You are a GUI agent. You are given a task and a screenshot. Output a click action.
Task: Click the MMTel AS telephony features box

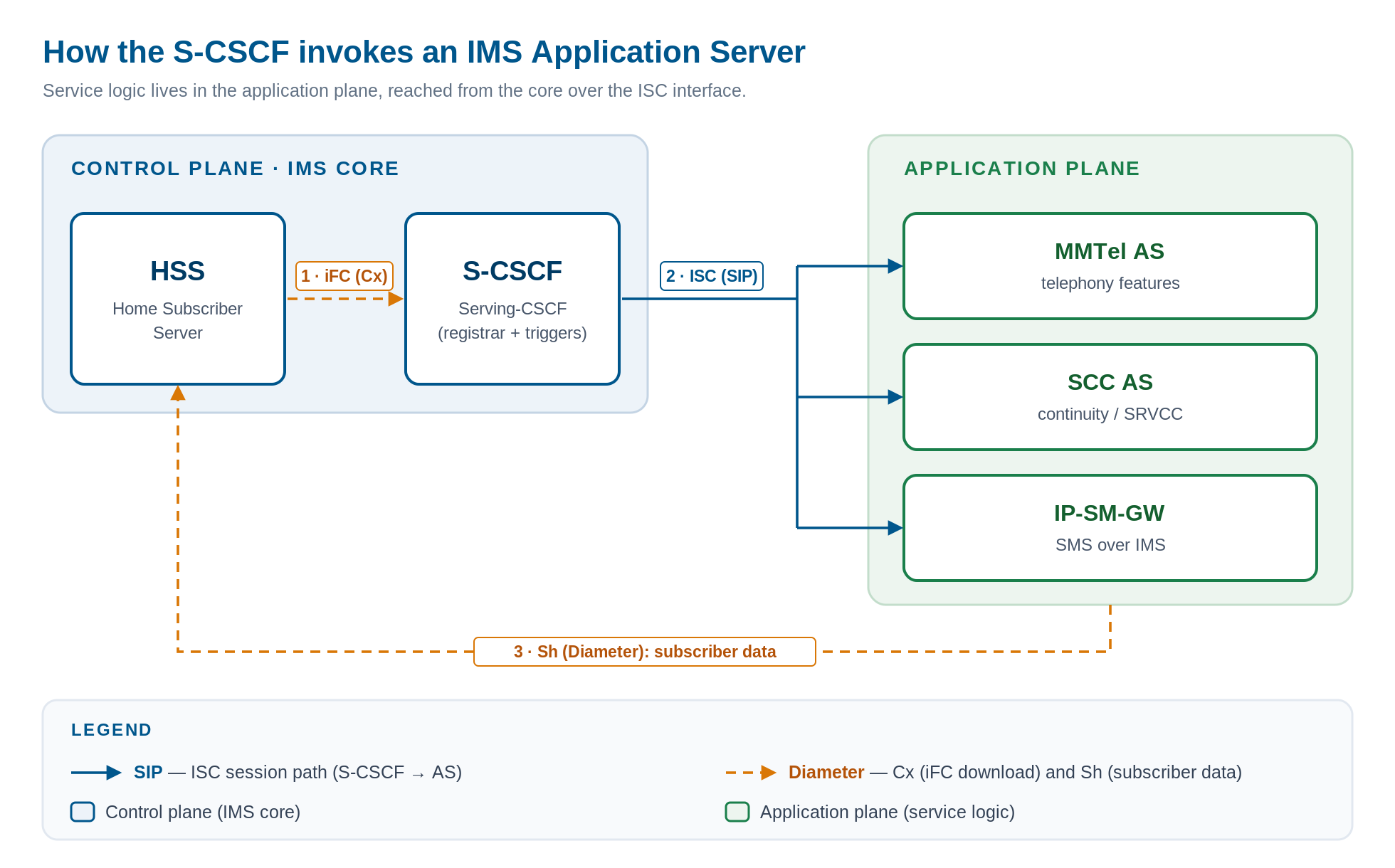tap(1110, 266)
